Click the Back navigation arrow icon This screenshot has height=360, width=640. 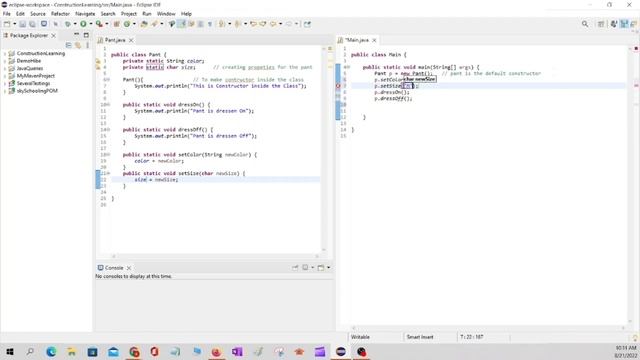point(273,24)
